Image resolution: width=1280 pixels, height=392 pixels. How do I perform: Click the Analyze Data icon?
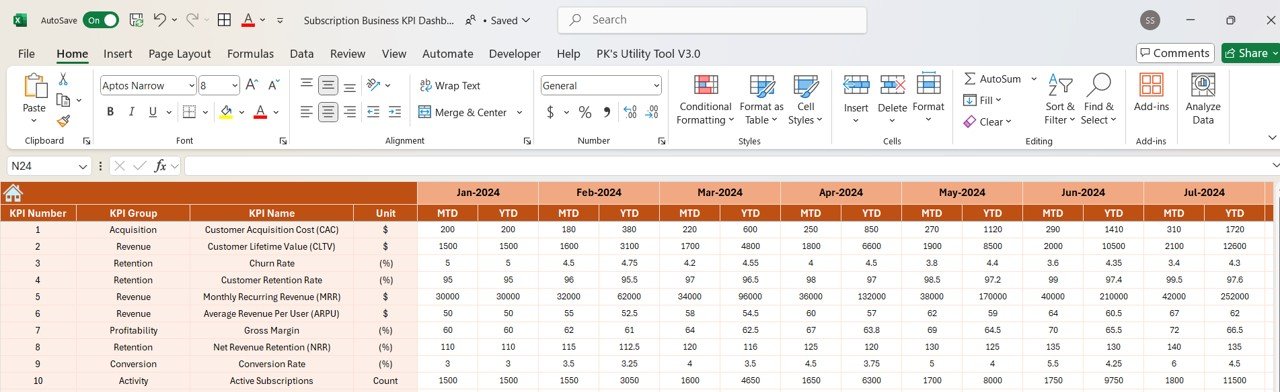pos(1203,100)
